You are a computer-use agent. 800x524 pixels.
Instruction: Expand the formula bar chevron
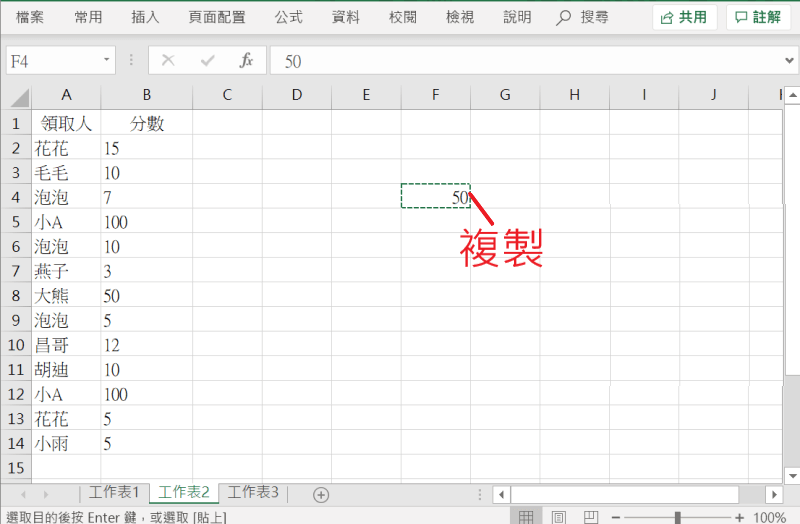click(x=789, y=60)
